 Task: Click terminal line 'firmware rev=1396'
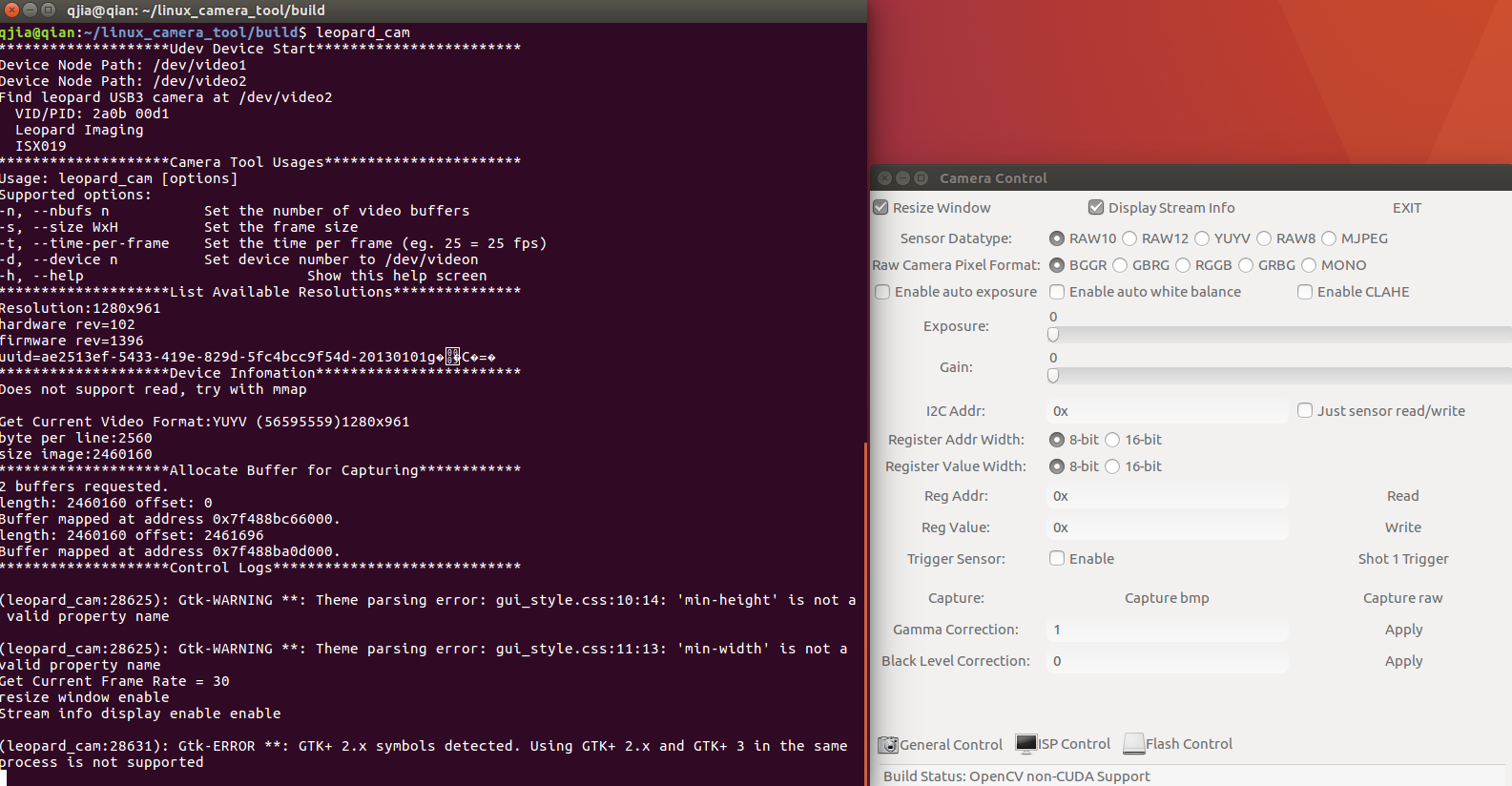72,341
